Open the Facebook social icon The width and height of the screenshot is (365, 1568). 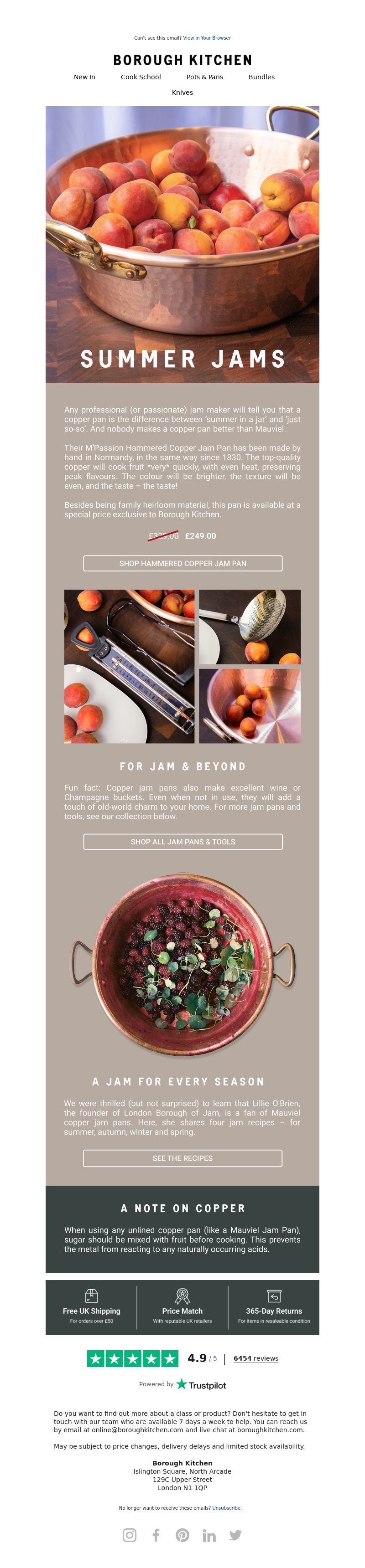(x=156, y=1535)
